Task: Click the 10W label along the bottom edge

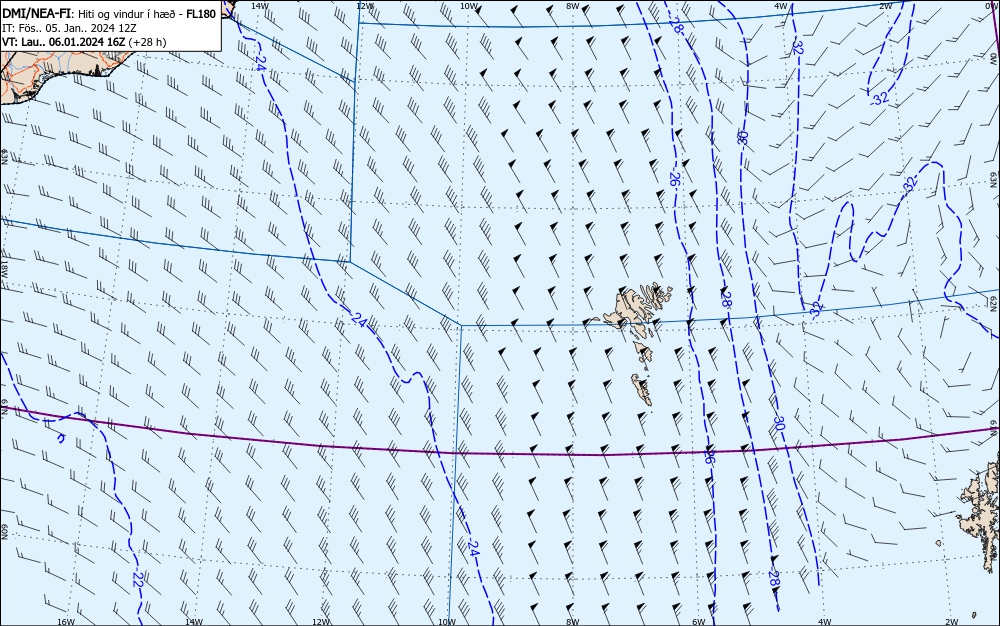Action: pos(447,622)
